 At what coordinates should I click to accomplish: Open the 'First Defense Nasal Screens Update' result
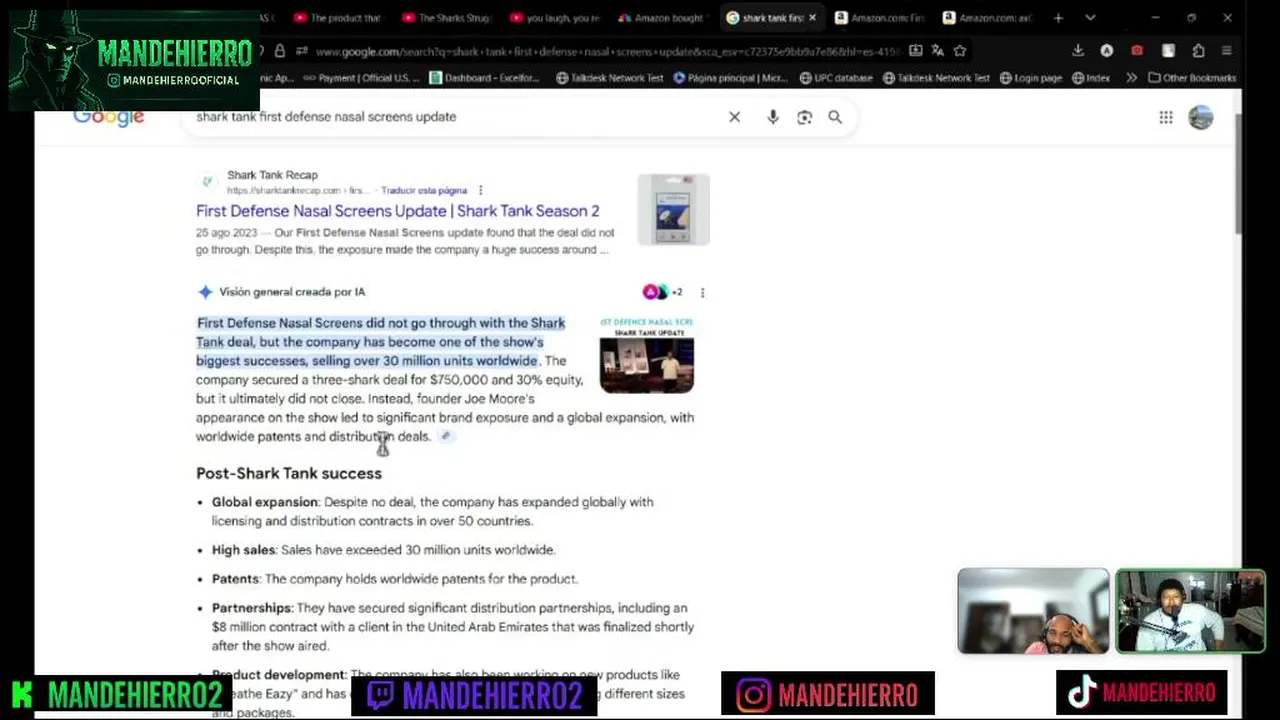pyautogui.click(x=397, y=211)
